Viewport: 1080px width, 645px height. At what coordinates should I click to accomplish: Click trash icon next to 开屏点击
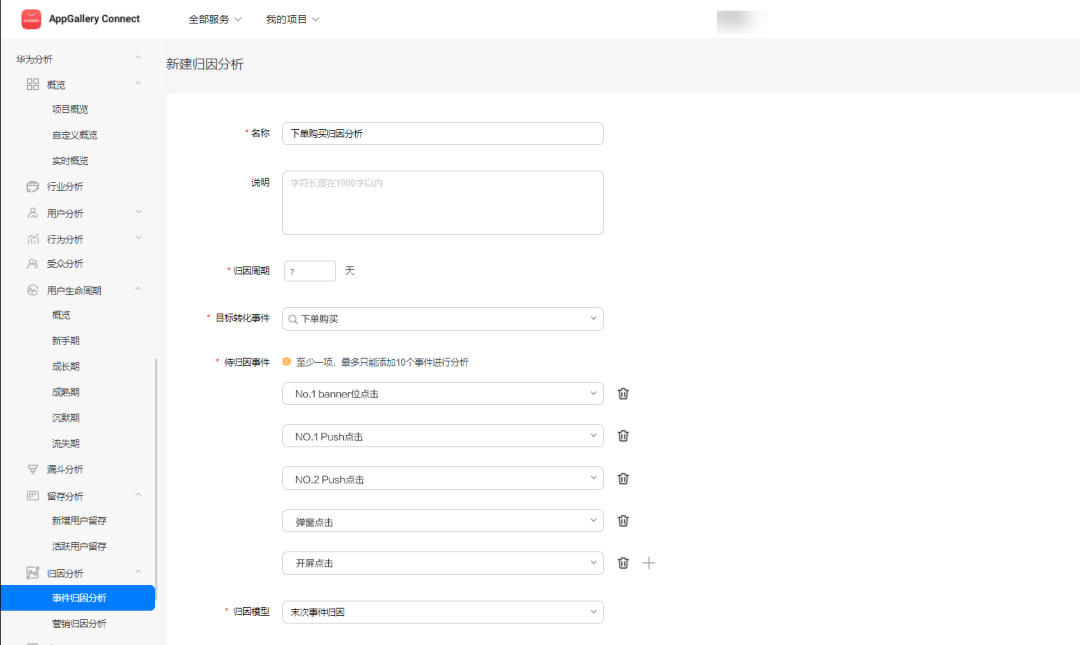pyautogui.click(x=623, y=563)
